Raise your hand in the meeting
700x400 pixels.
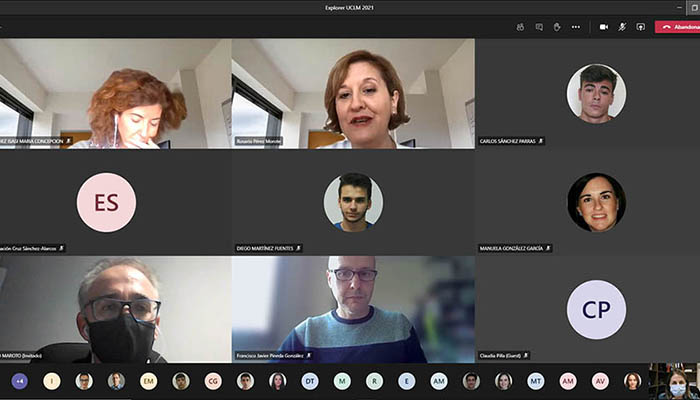(557, 27)
